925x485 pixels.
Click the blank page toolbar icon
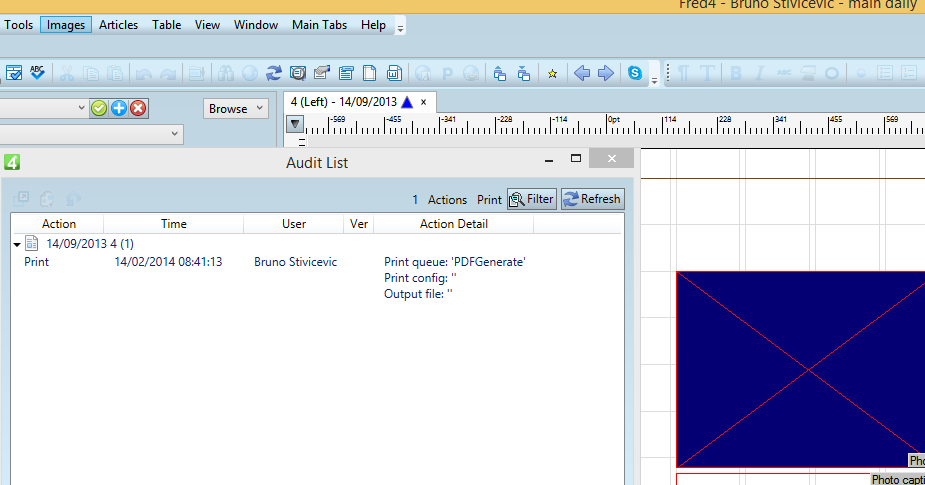click(369, 73)
